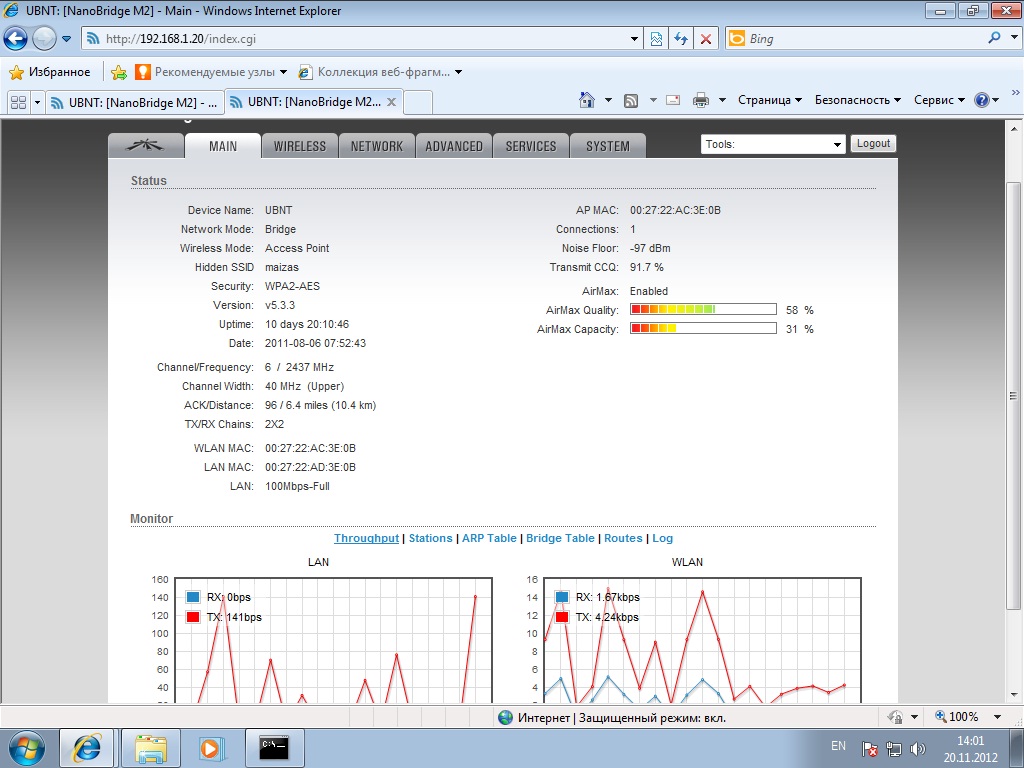
Task: Click Bing search magnifier icon
Action: [995, 38]
